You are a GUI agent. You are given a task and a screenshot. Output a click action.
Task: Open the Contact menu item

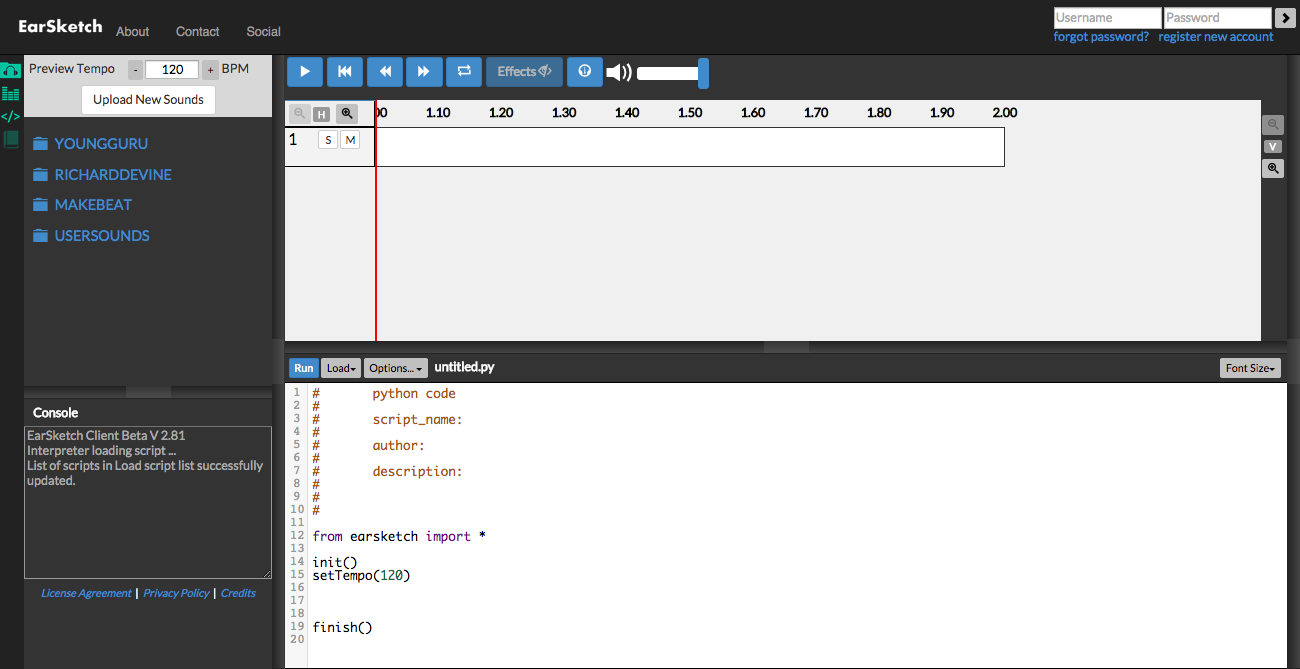(x=198, y=32)
